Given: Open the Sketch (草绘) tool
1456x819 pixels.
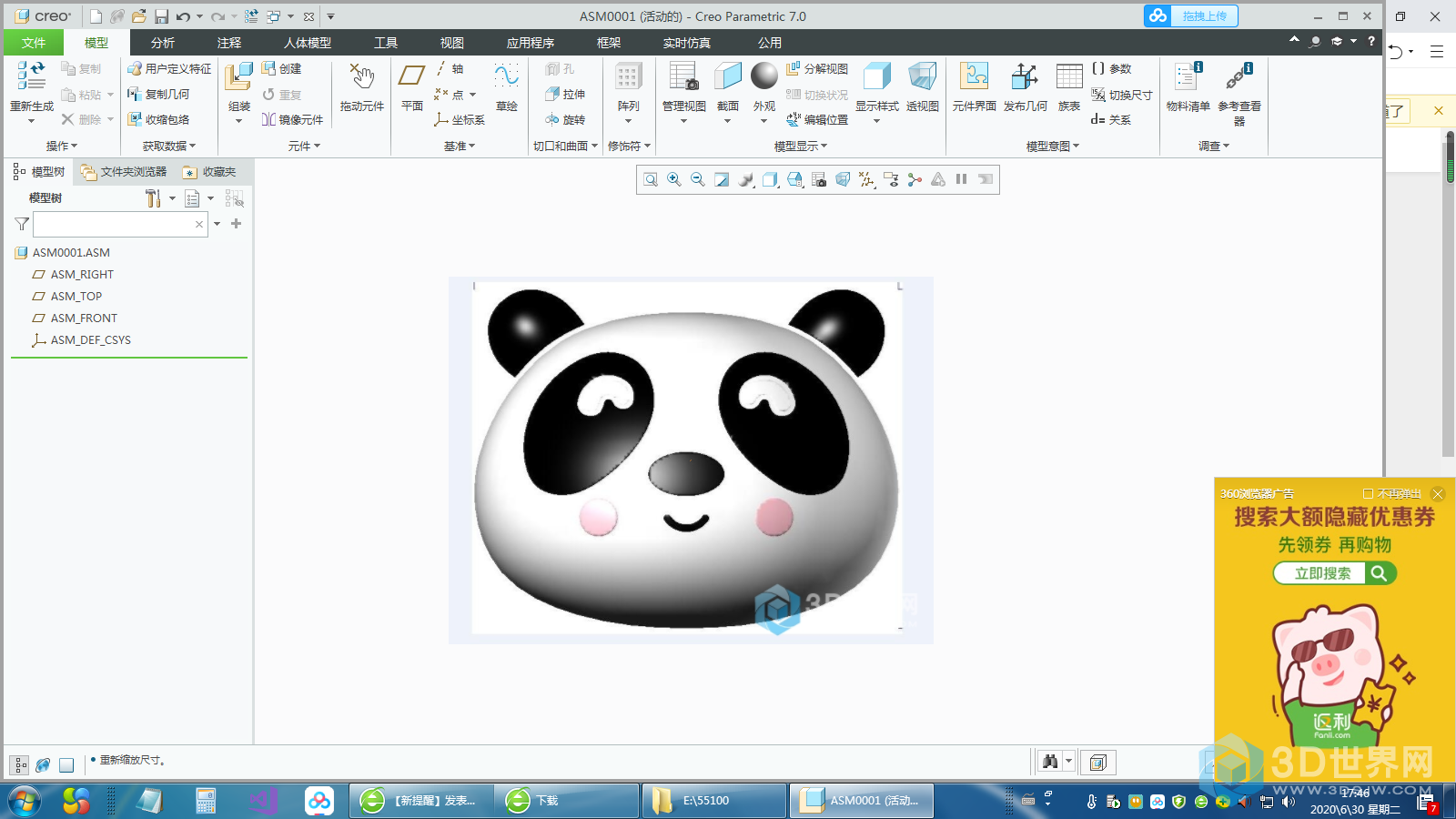Looking at the screenshot, I should (507, 76).
